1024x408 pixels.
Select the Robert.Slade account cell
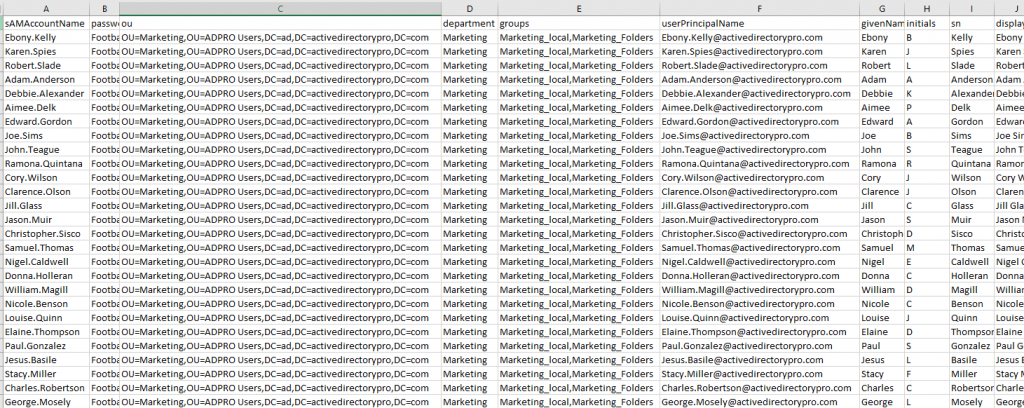(46, 65)
